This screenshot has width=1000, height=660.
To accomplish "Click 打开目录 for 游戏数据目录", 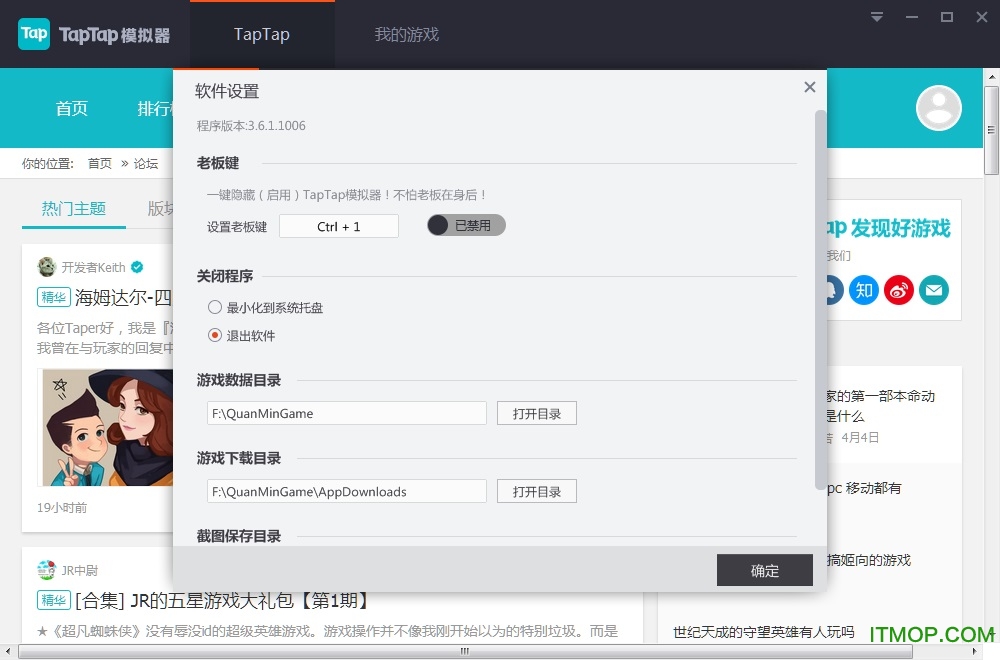I will (x=537, y=413).
